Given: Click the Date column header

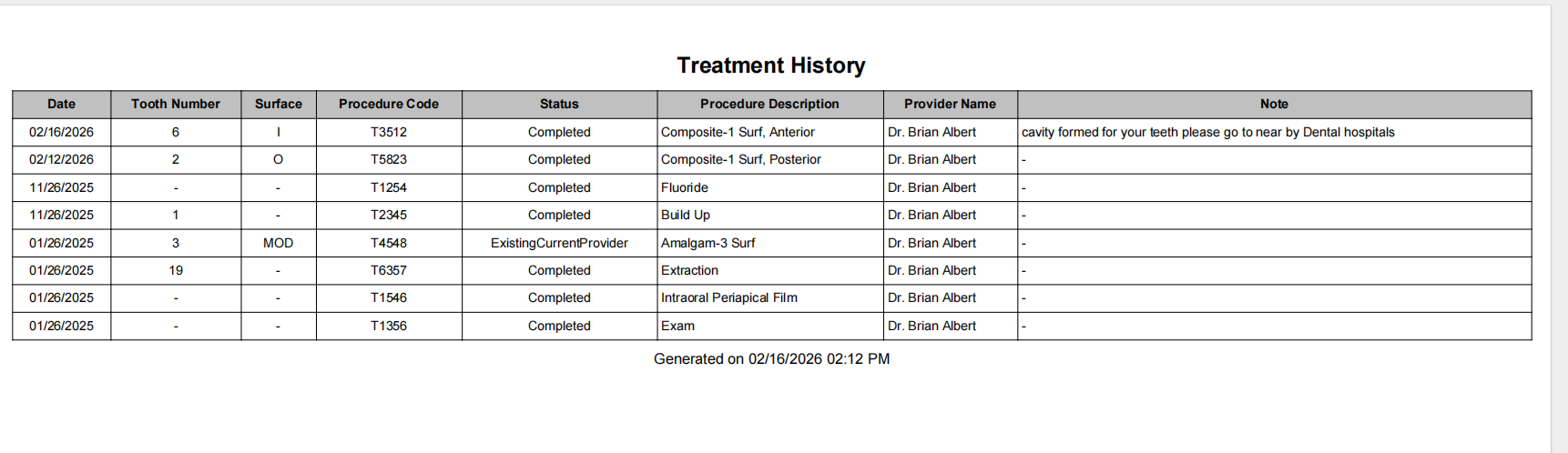Looking at the screenshot, I should [x=61, y=104].
